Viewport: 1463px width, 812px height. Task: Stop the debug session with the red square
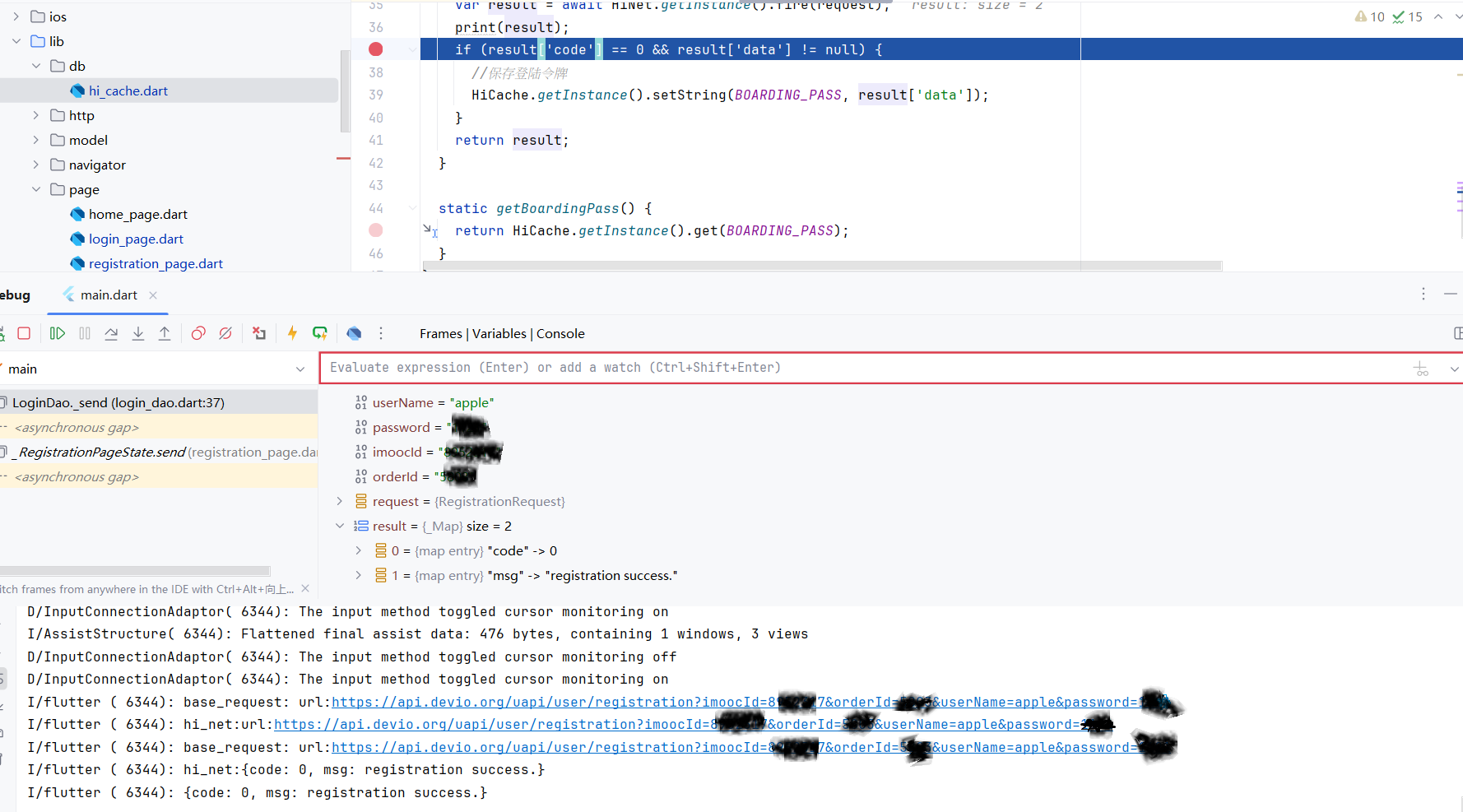pyautogui.click(x=24, y=333)
